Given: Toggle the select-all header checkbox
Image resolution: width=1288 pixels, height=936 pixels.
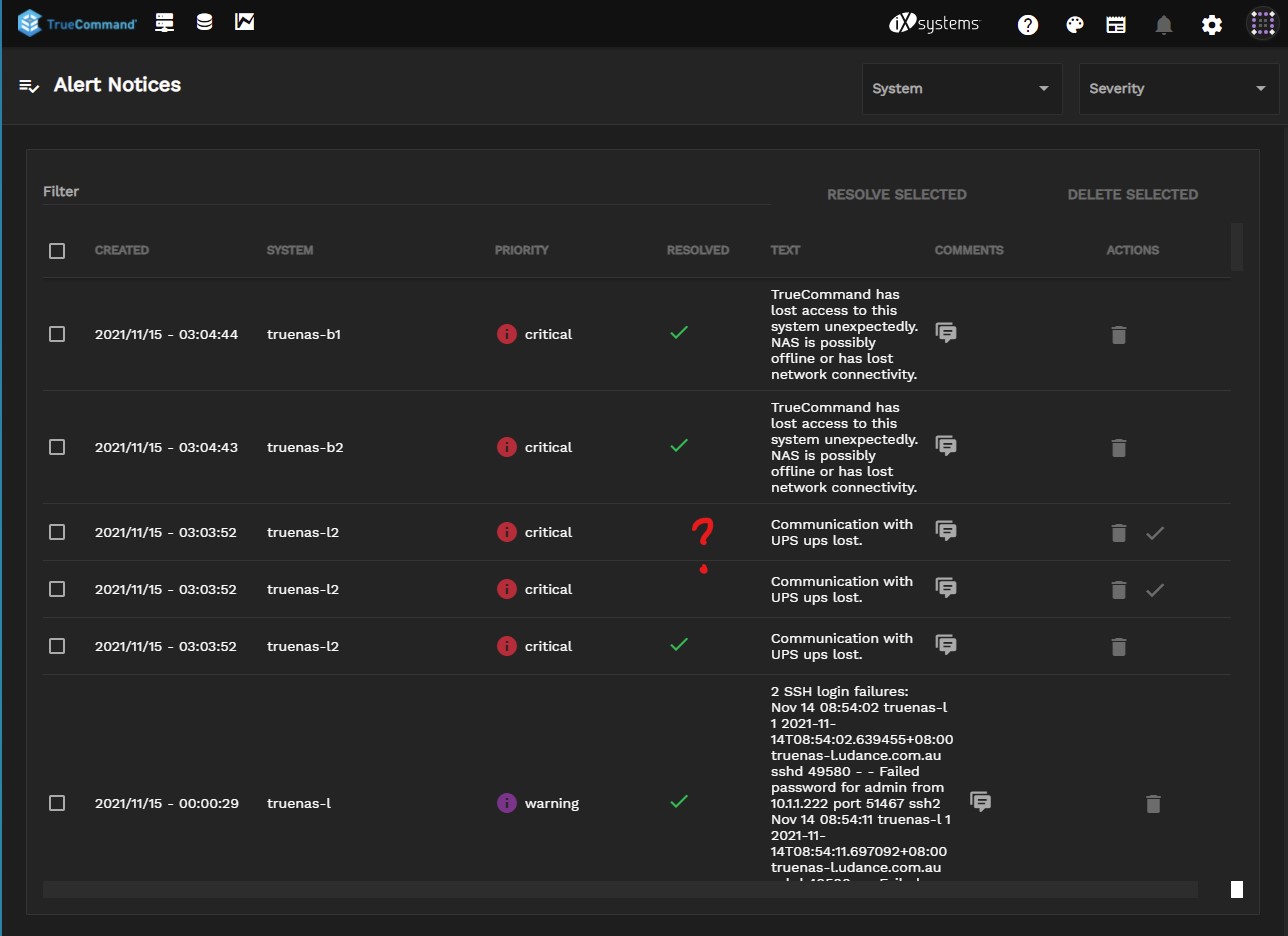Looking at the screenshot, I should pyautogui.click(x=57, y=251).
